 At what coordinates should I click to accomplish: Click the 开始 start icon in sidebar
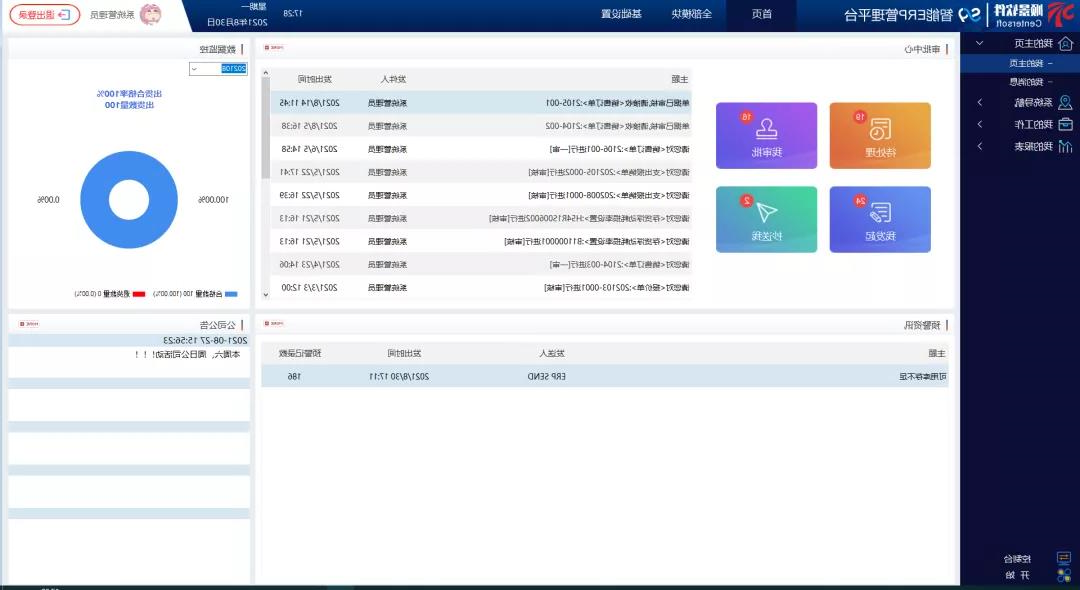coord(1064,575)
